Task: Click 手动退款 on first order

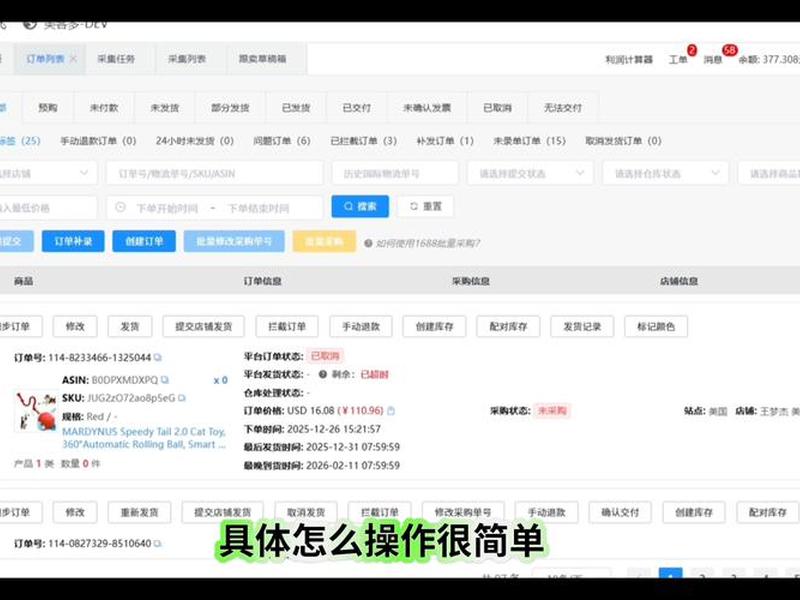Action: [361, 327]
